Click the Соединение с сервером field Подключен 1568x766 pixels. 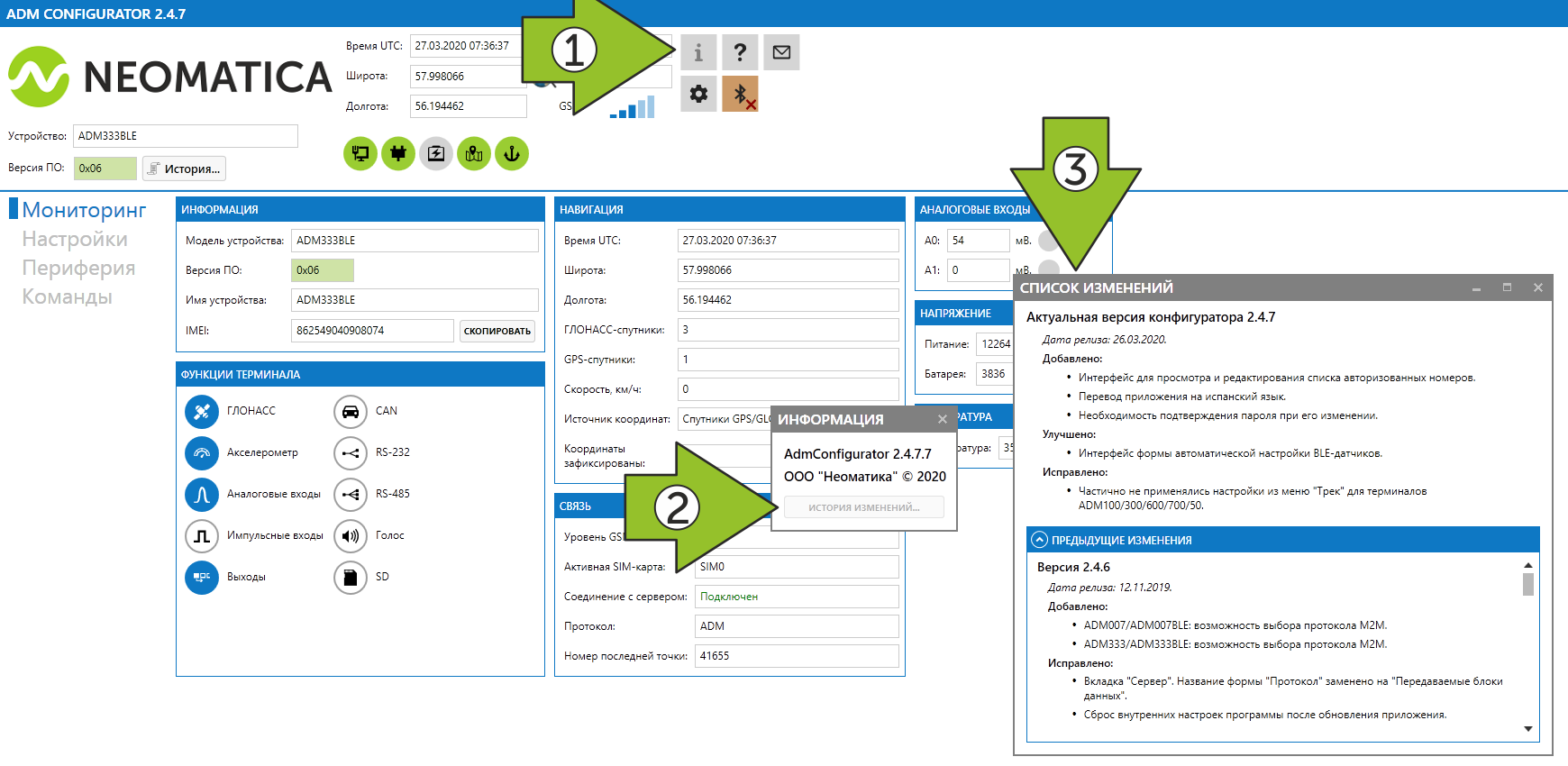click(x=797, y=597)
